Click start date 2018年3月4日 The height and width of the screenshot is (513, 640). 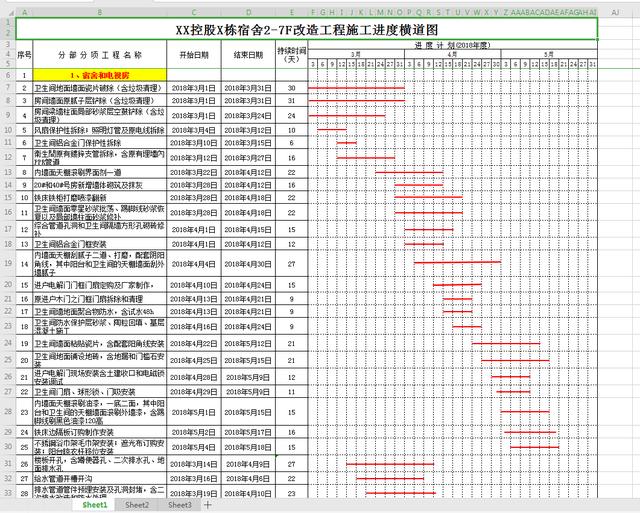pos(194,130)
